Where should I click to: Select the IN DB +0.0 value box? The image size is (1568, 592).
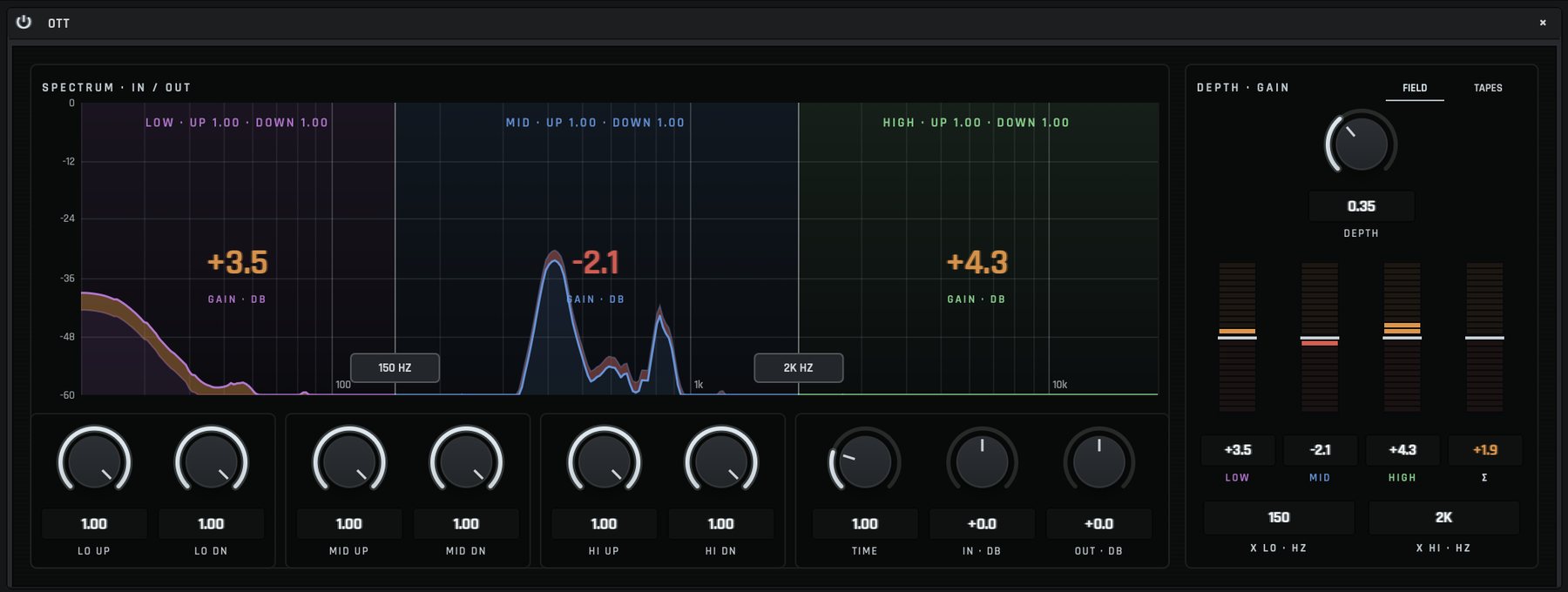[x=982, y=524]
